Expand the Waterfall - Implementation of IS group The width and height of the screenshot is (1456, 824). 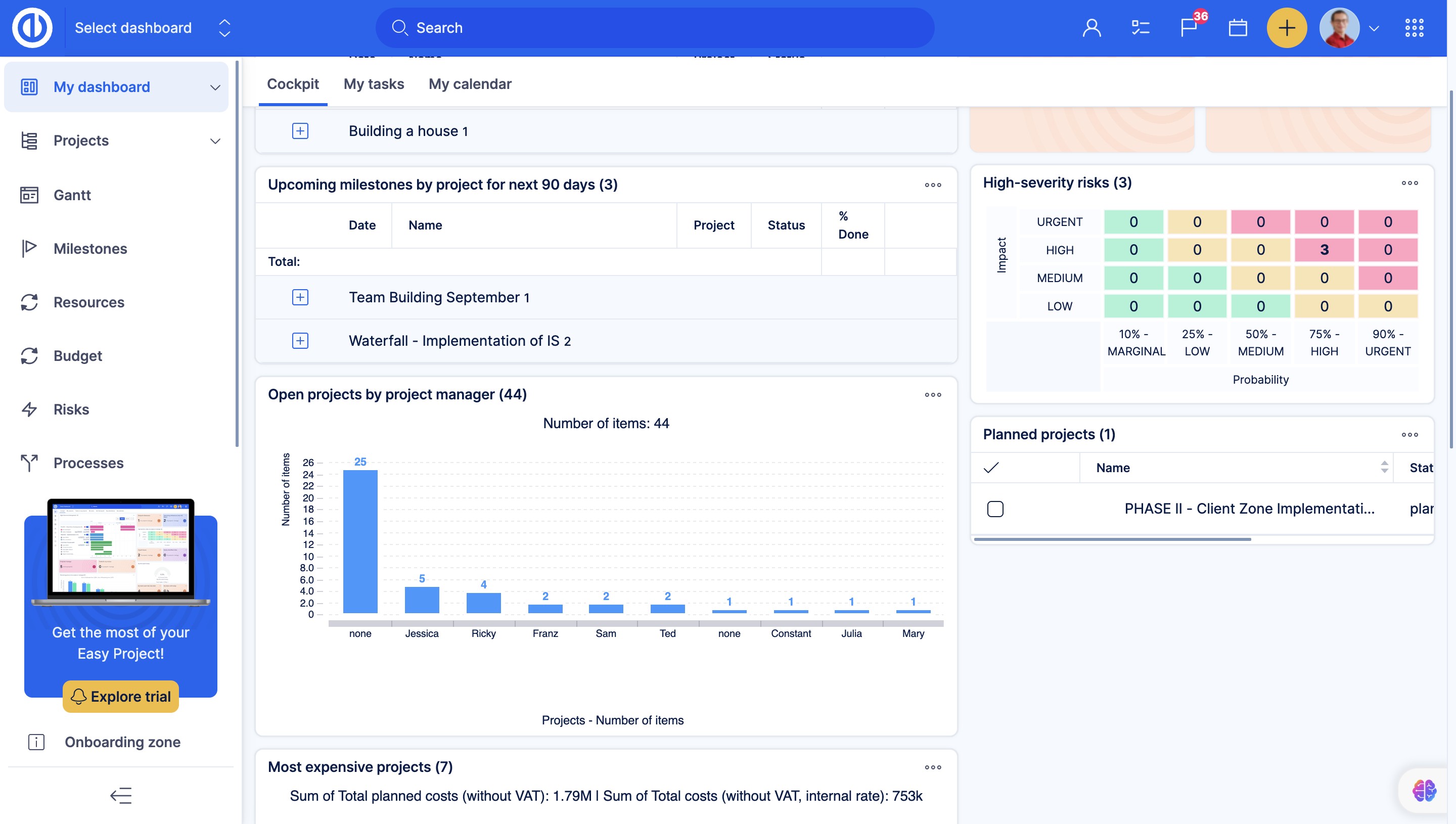[300, 341]
